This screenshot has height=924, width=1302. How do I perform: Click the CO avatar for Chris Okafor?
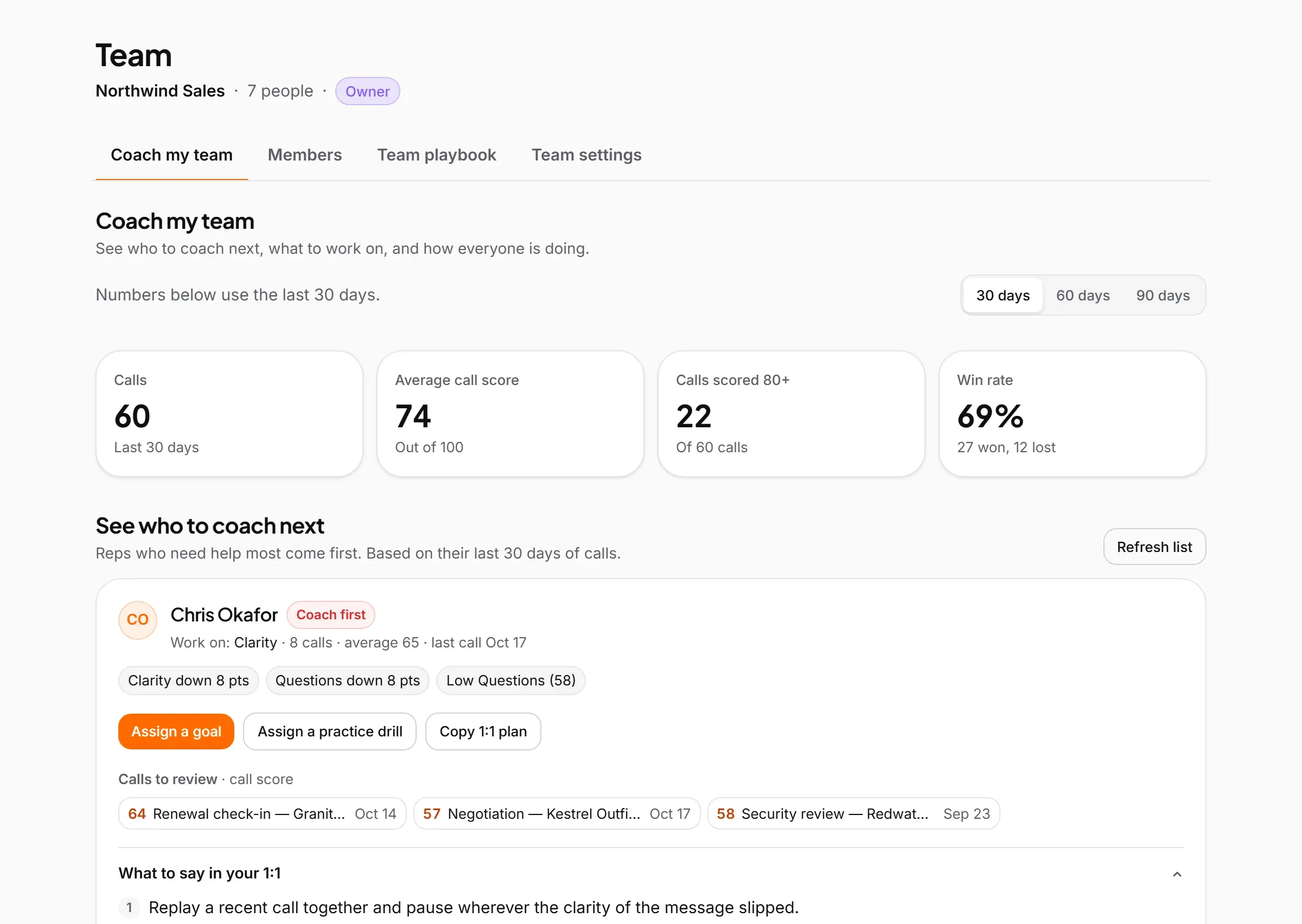[x=137, y=620]
